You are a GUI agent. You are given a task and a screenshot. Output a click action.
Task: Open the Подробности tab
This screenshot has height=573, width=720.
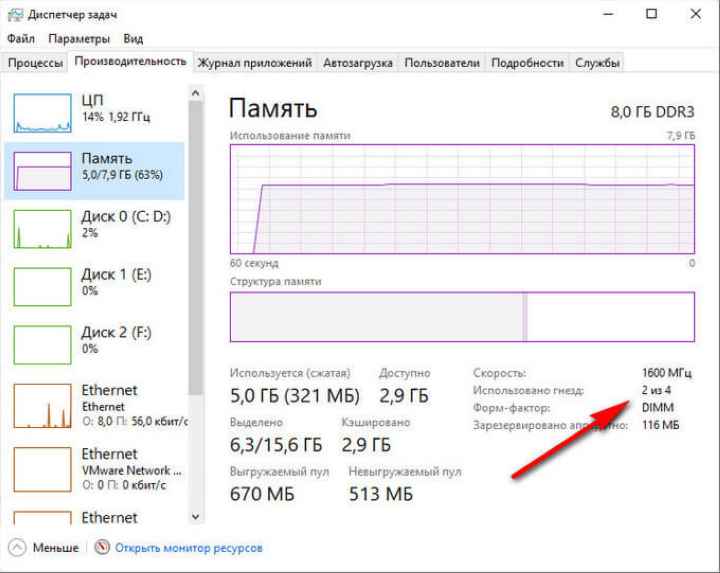click(x=527, y=63)
